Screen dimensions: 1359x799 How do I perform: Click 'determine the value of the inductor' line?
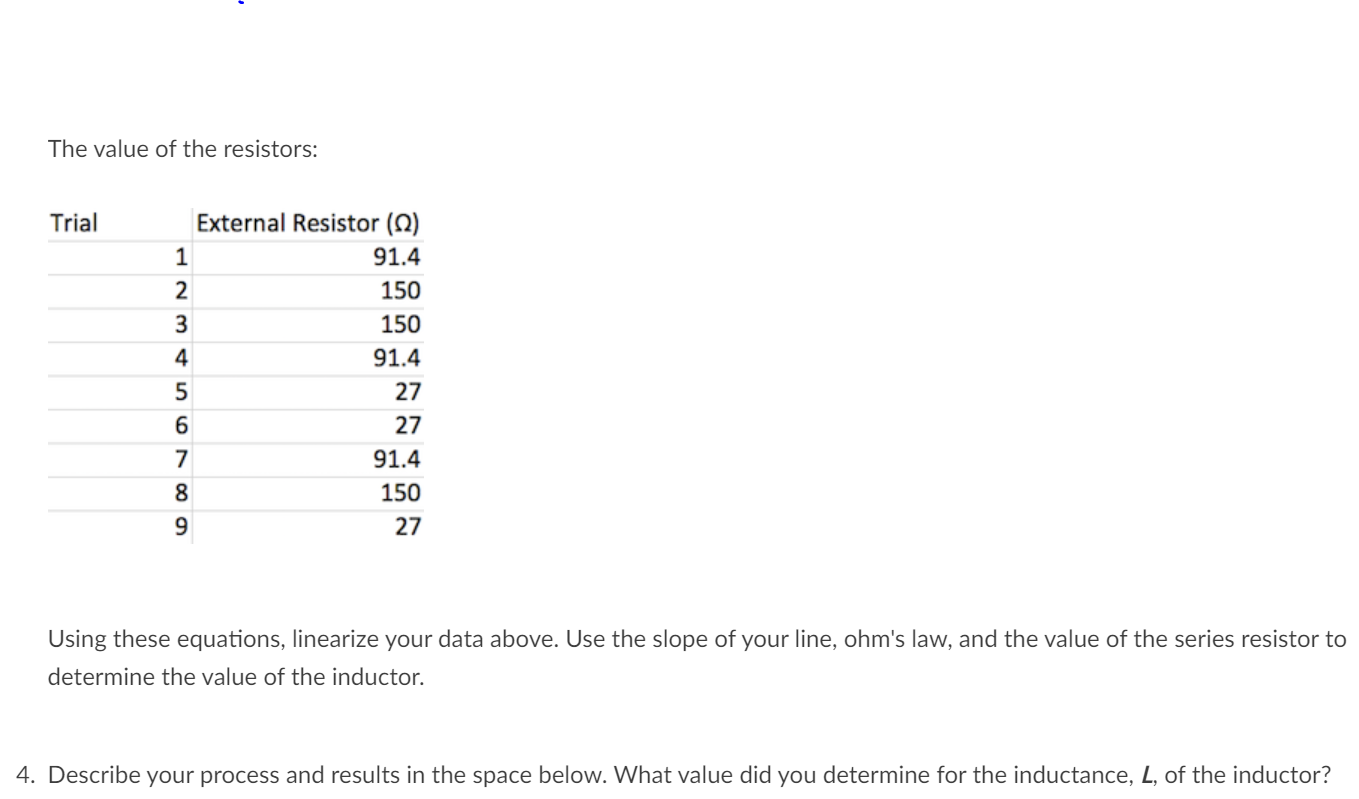click(x=236, y=677)
